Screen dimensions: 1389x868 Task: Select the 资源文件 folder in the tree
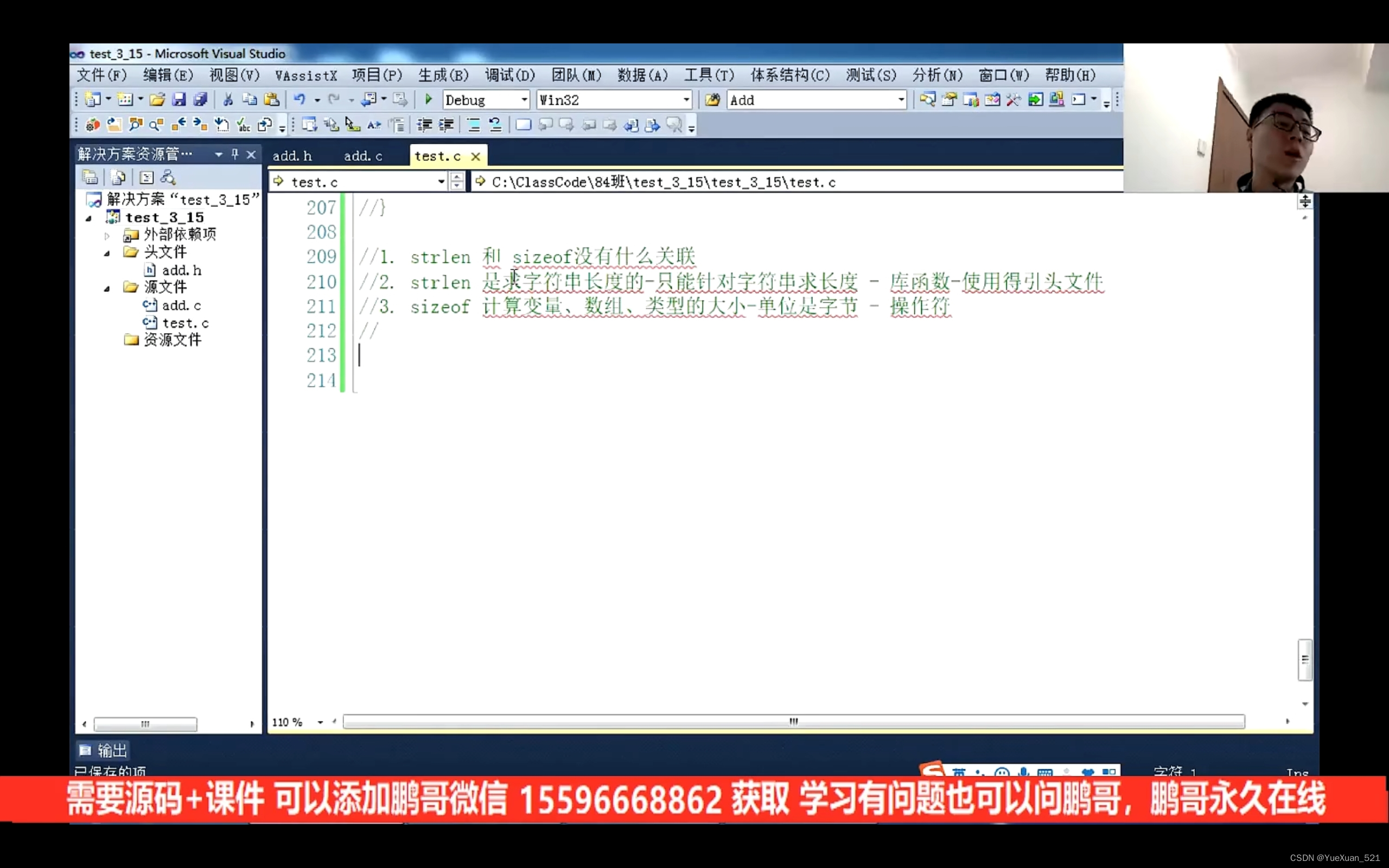[x=173, y=340]
